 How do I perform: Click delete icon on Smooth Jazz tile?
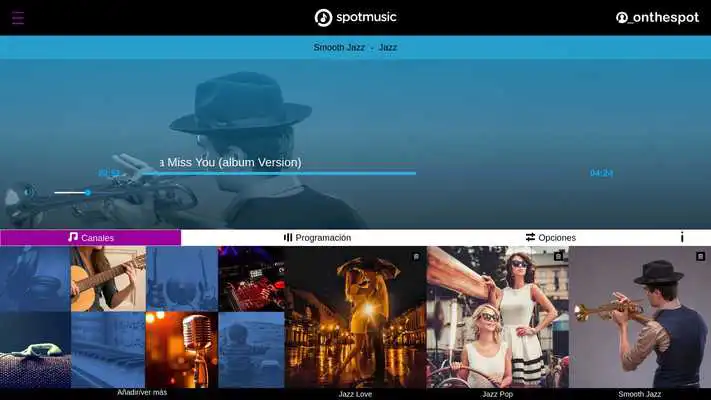pyautogui.click(x=700, y=257)
